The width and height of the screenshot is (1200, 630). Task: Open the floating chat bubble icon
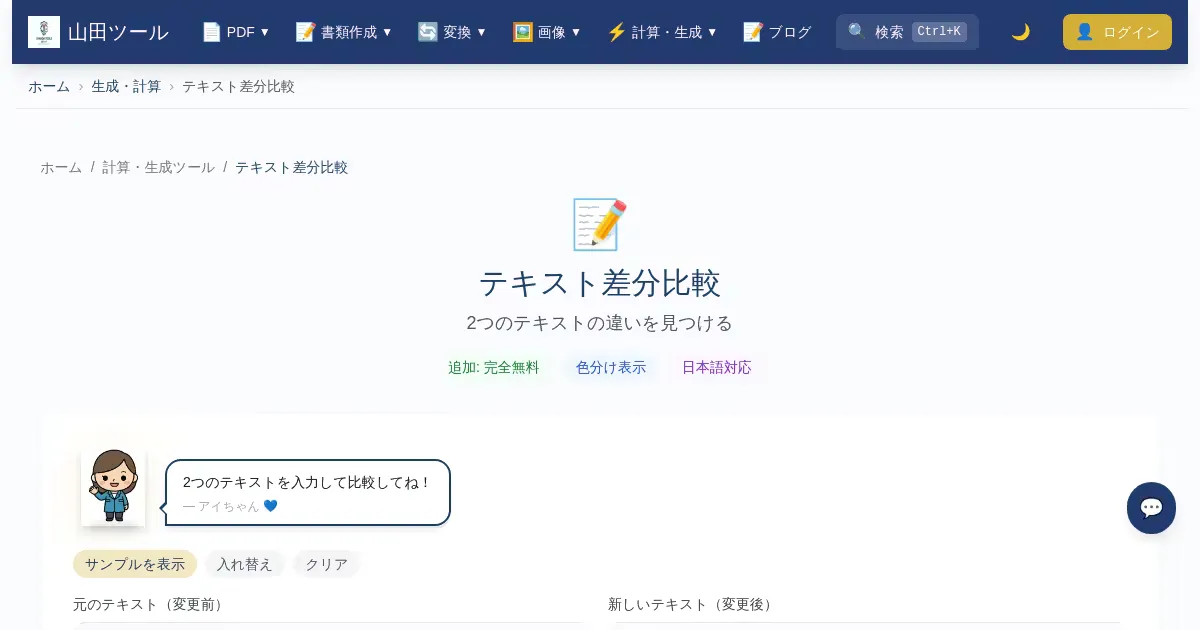tap(1151, 508)
